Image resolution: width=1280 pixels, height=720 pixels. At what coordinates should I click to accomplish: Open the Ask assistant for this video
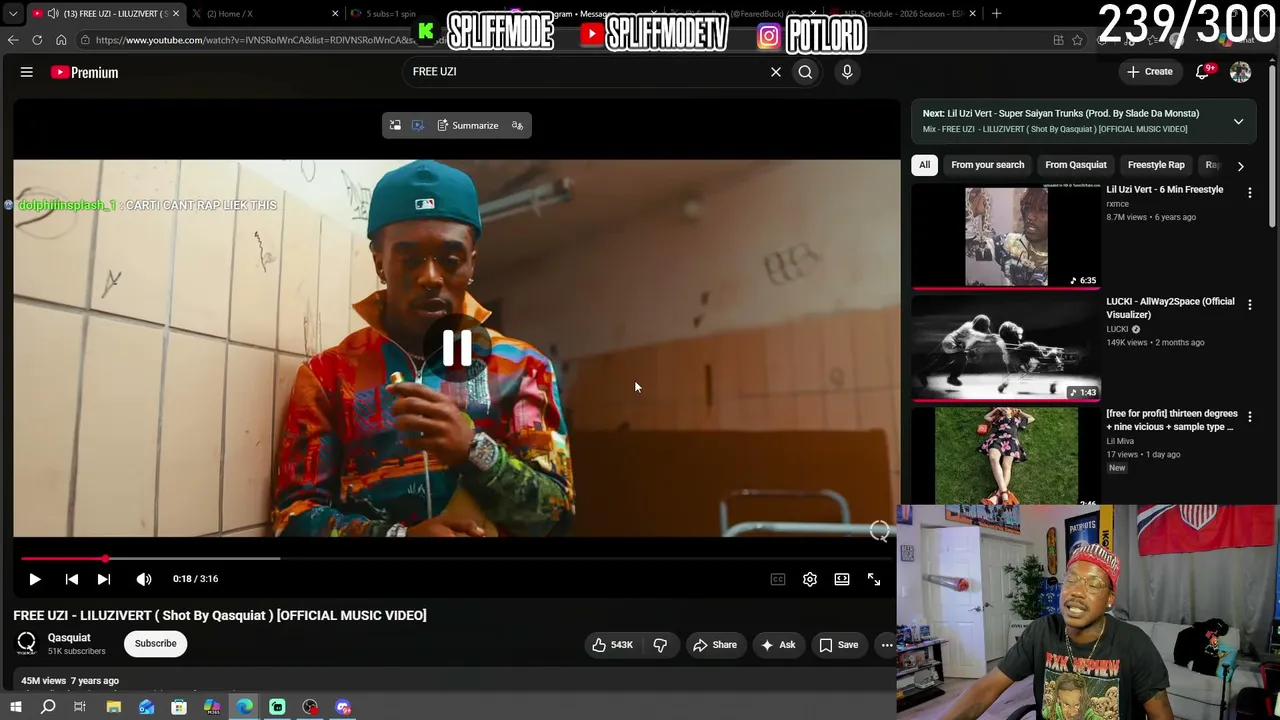(x=778, y=645)
